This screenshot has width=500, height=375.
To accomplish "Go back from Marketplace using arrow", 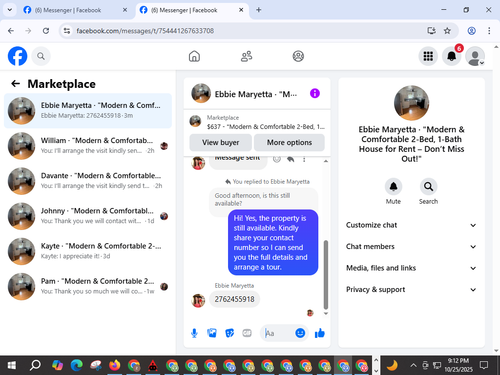I will 16,84.
